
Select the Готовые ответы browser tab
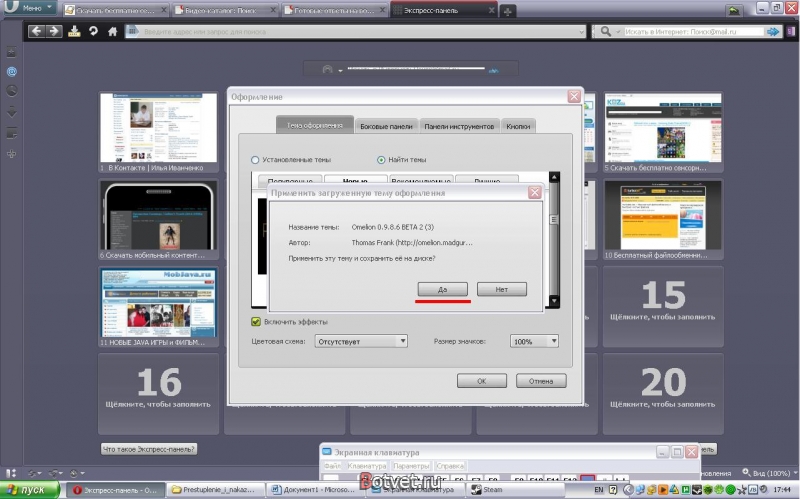[335, 10]
